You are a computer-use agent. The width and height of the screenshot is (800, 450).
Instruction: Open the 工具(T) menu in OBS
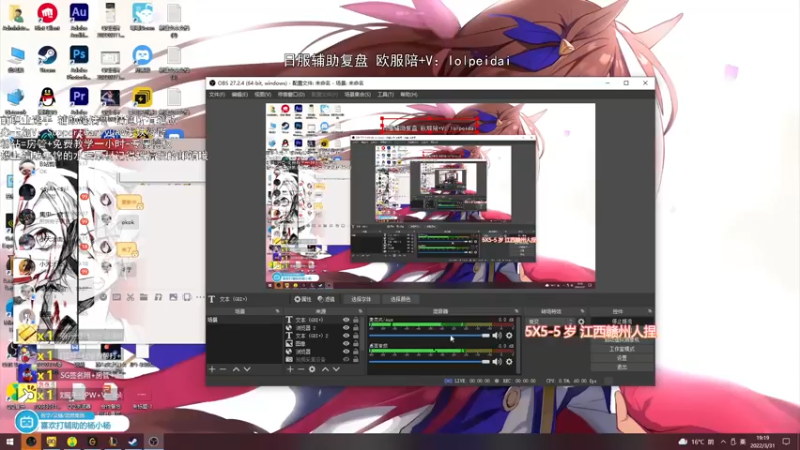[x=385, y=94]
